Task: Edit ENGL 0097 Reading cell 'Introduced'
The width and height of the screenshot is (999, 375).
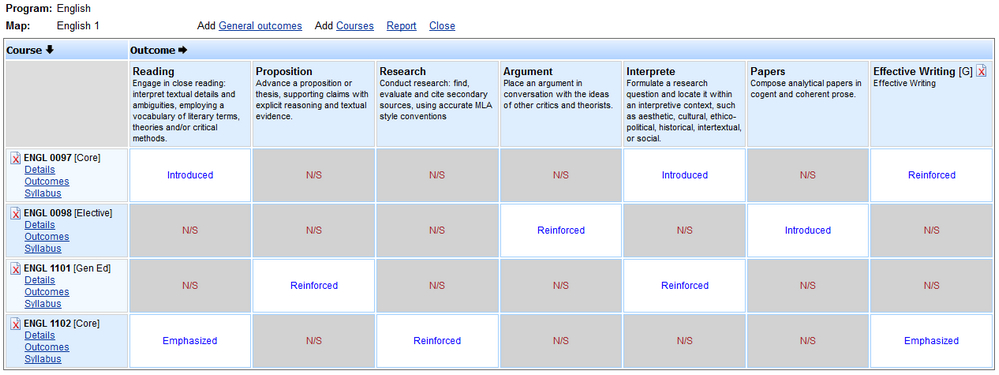Action: (x=190, y=175)
